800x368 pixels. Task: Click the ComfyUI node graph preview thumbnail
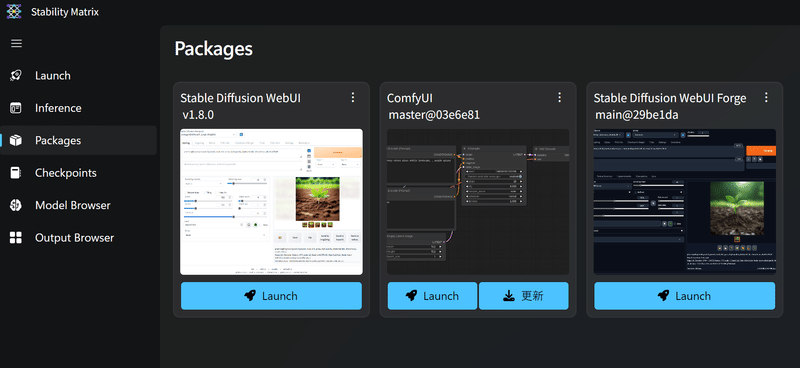click(478, 202)
